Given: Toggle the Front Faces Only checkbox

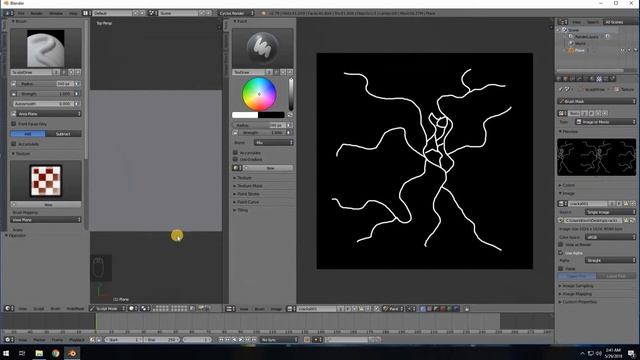Looking at the screenshot, I should click(x=14, y=124).
